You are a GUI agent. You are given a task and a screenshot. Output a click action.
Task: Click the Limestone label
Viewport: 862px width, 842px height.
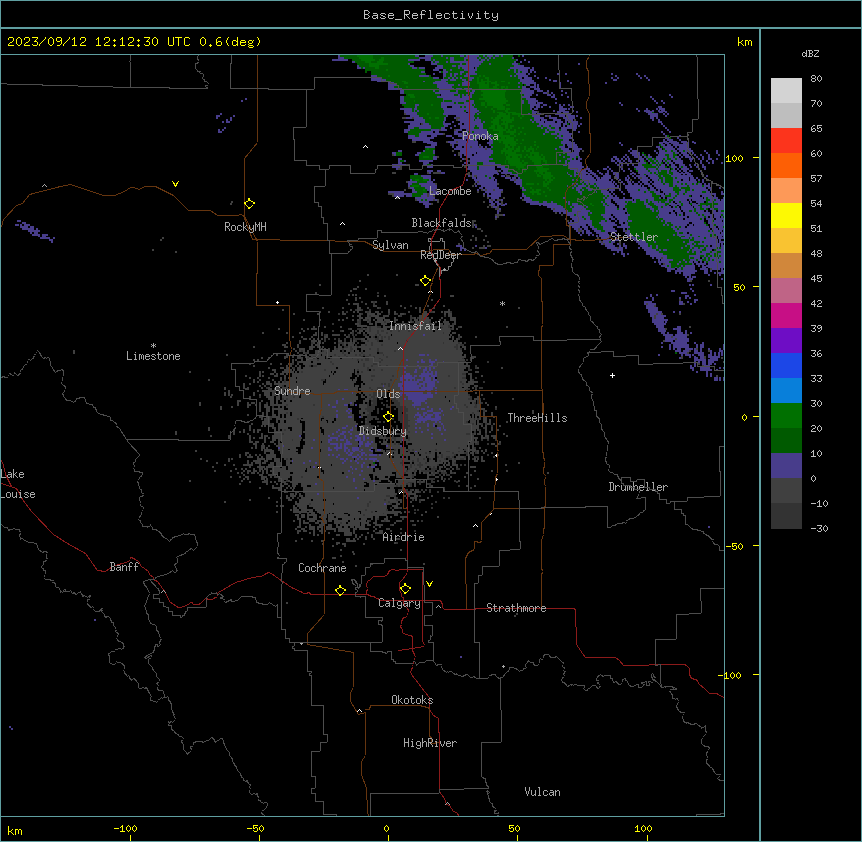point(153,356)
